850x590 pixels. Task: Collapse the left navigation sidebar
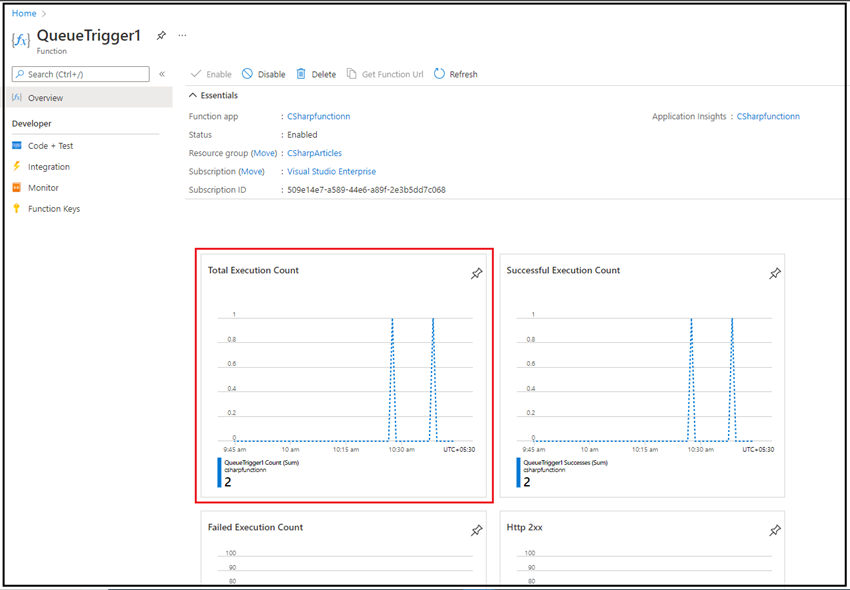click(161, 73)
